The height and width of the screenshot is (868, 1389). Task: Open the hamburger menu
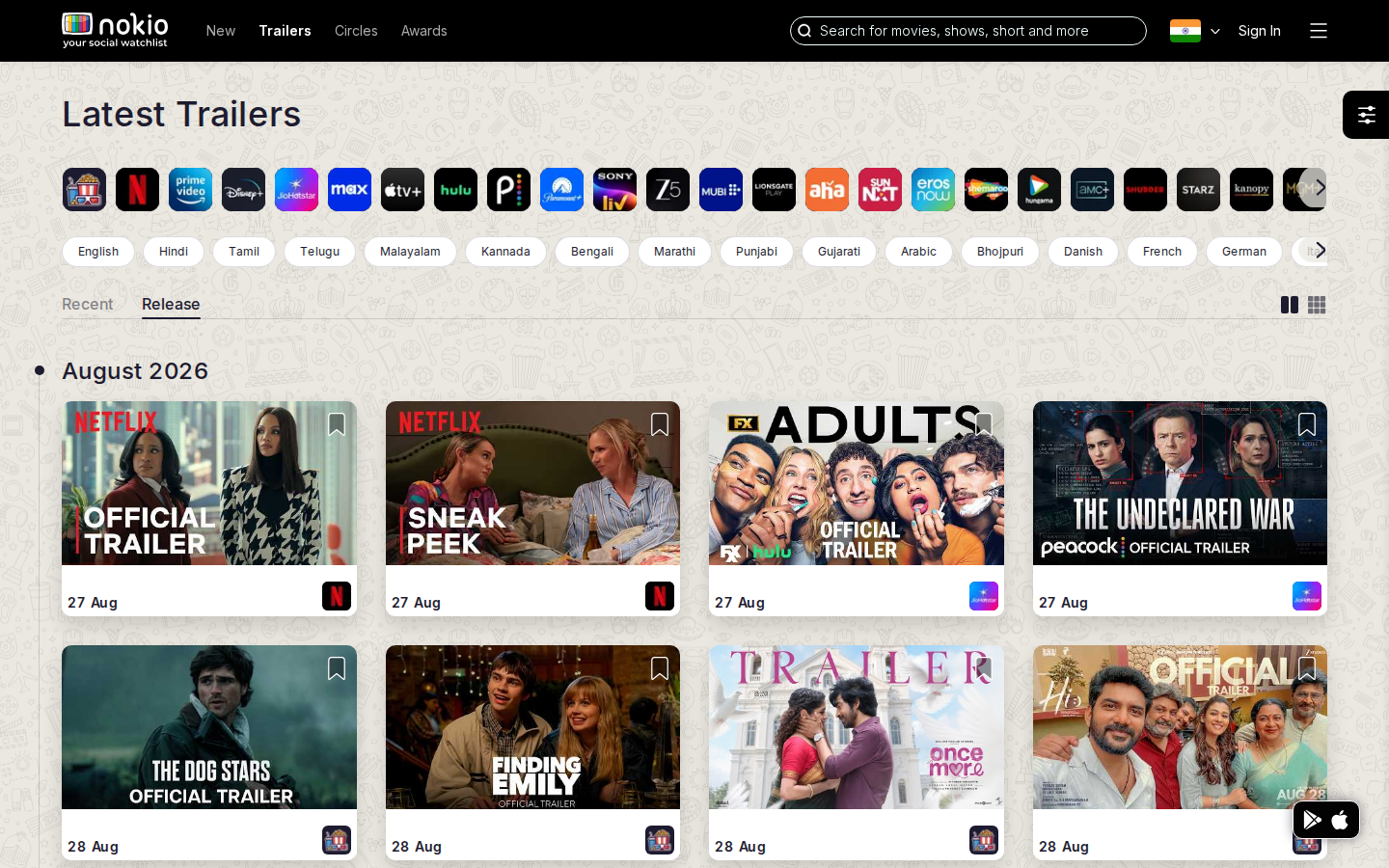[x=1319, y=31]
